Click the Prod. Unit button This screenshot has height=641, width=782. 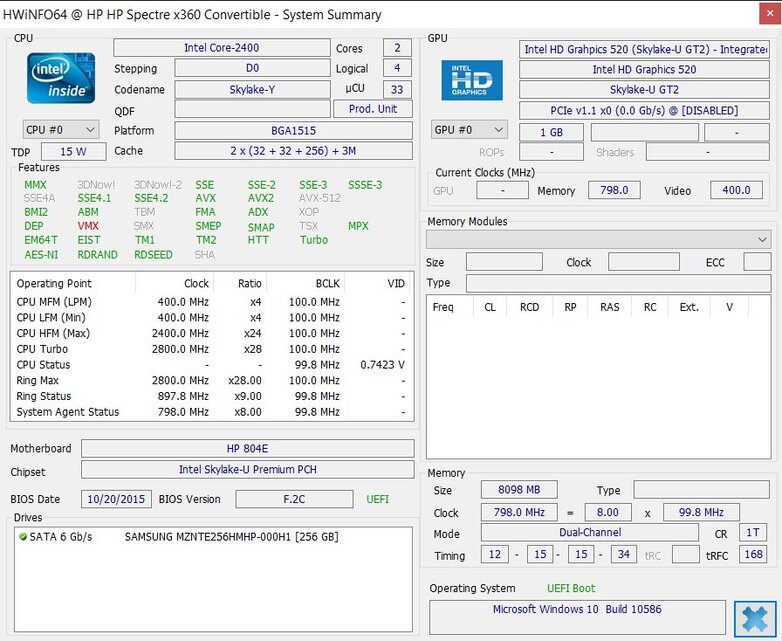point(372,110)
